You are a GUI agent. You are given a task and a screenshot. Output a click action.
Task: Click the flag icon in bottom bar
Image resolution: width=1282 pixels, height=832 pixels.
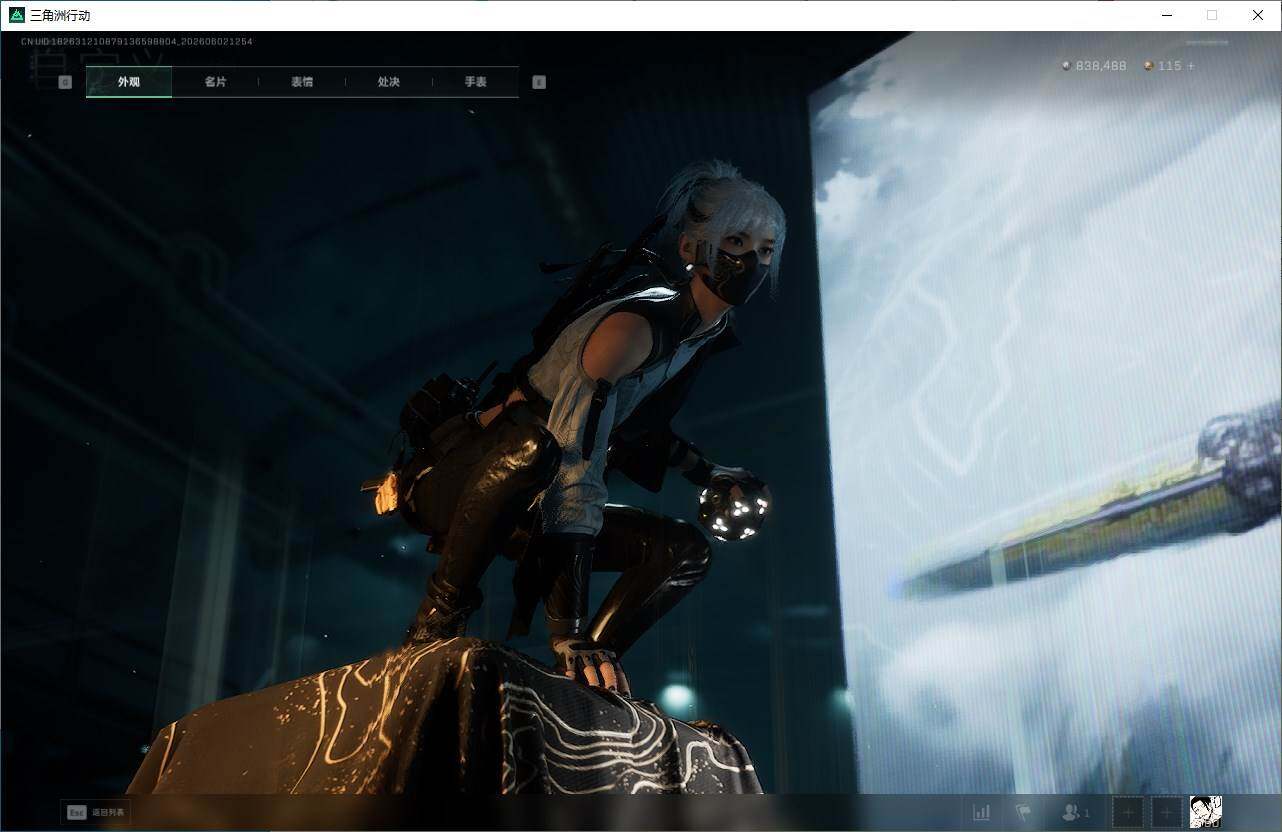[x=1024, y=812]
